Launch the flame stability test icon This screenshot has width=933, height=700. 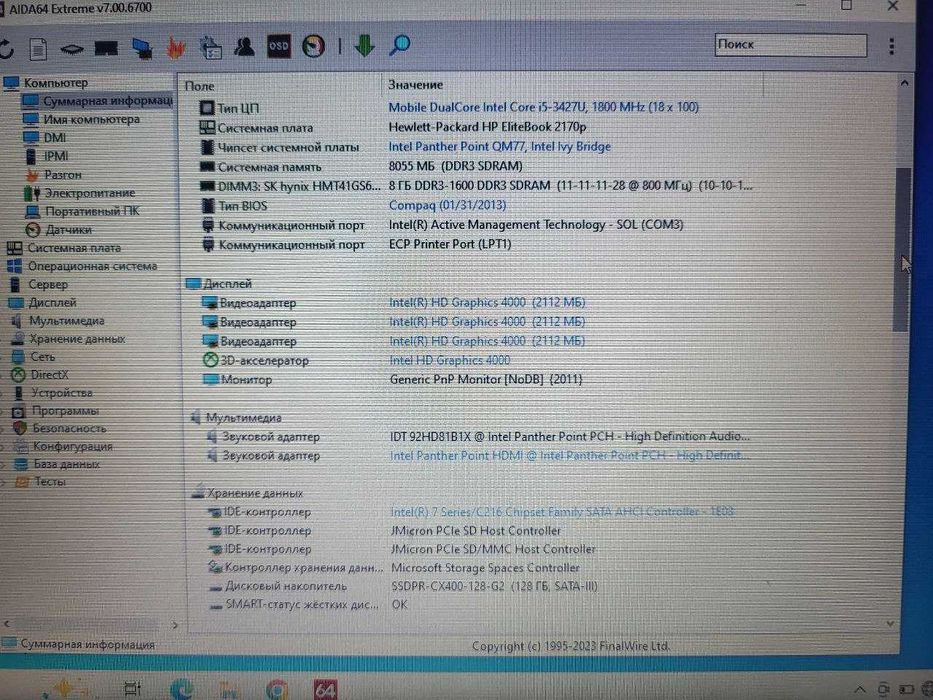[176, 48]
